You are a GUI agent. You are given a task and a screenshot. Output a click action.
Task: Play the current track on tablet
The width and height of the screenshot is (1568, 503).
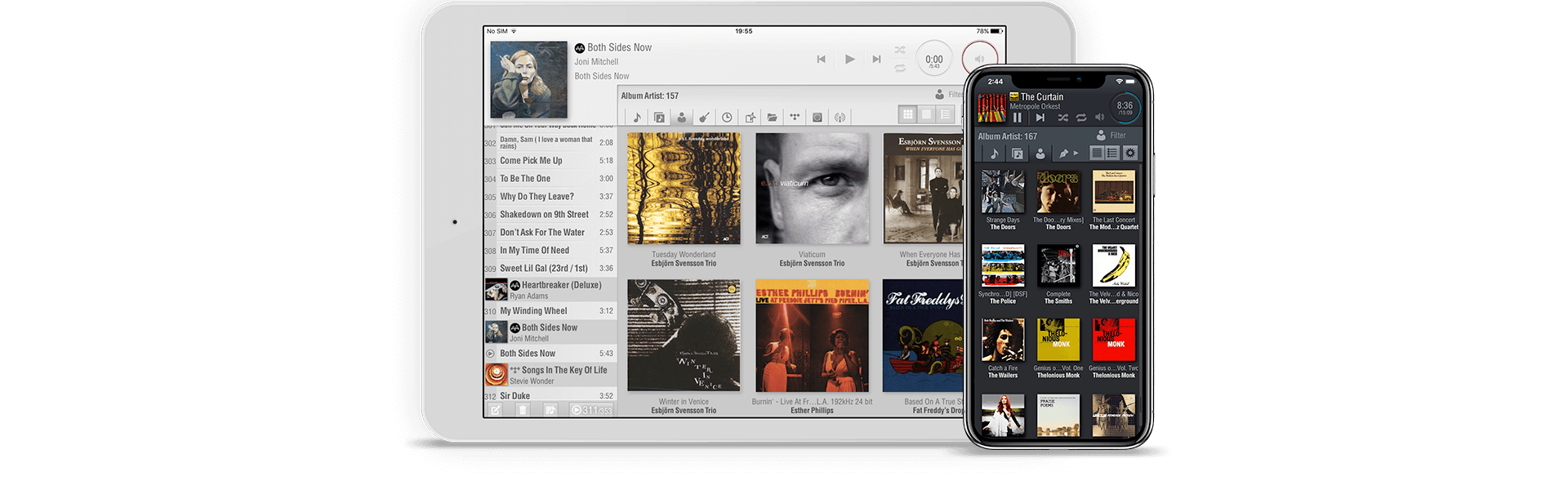(x=849, y=59)
